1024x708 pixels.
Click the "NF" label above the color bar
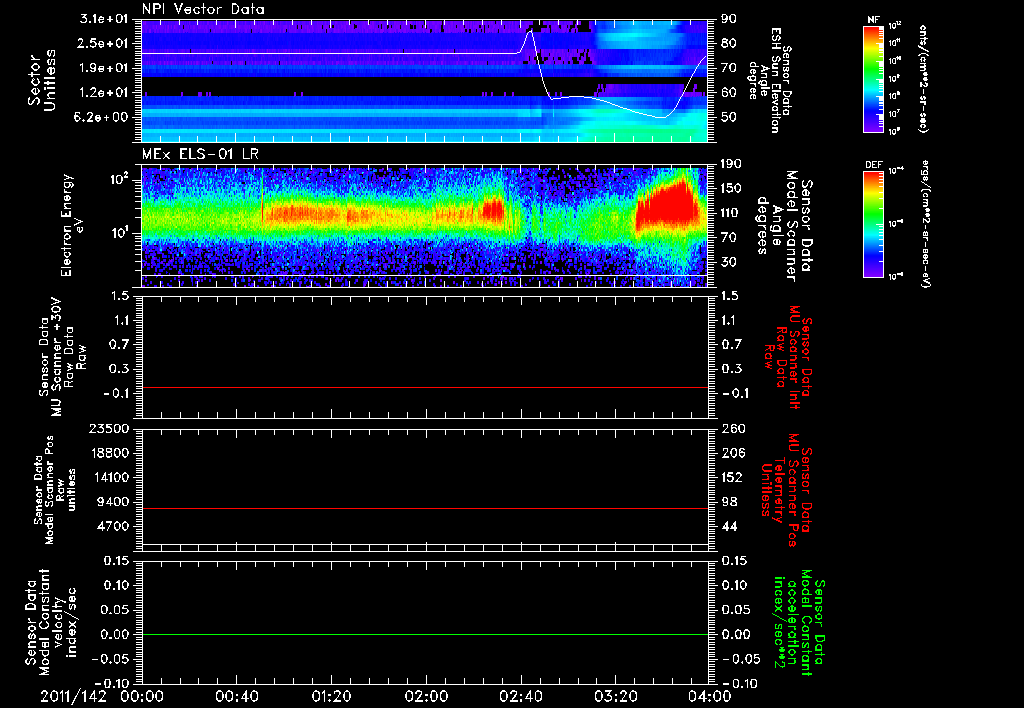(873, 20)
